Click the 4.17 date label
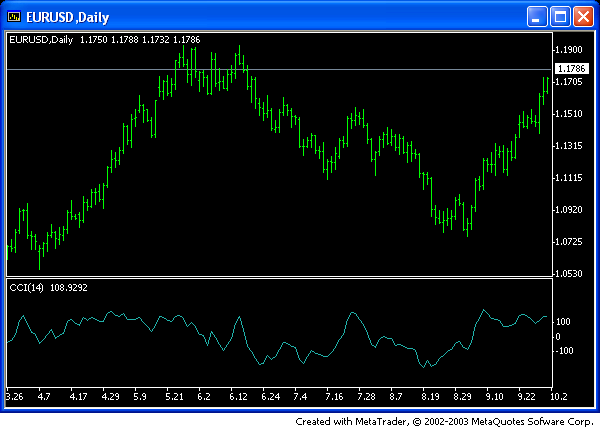Screen dimensions: 600x429 [78, 396]
